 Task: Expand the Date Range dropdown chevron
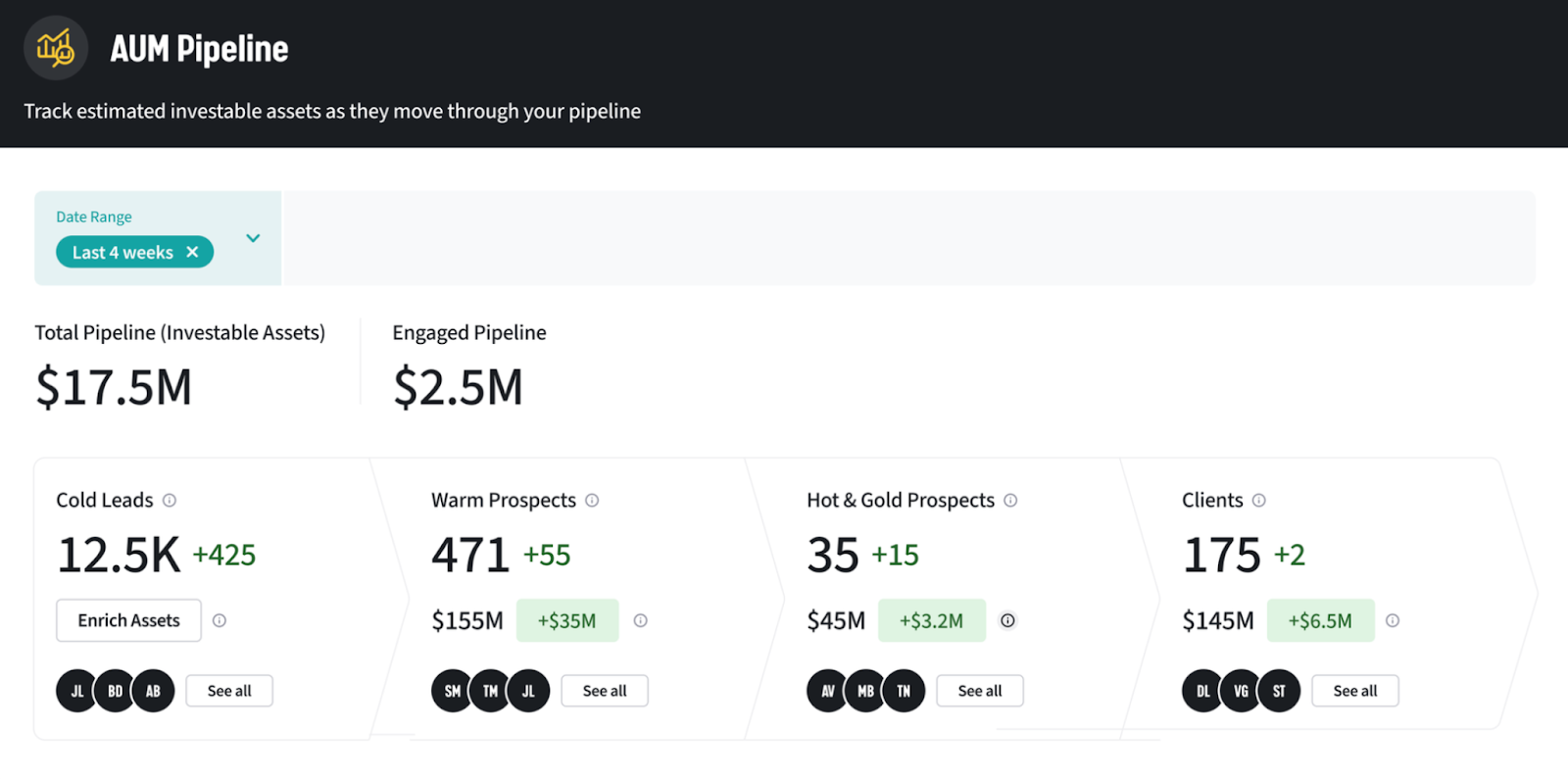tap(253, 238)
